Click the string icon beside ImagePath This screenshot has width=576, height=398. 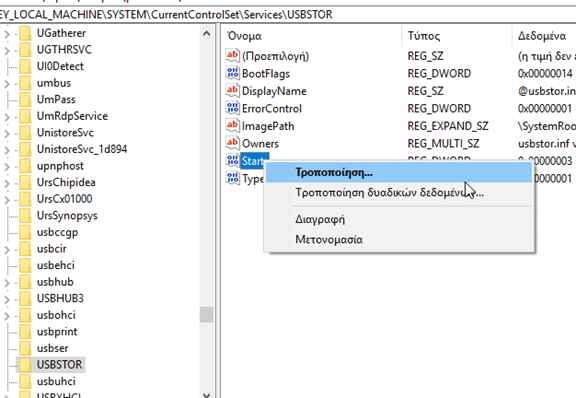click(232, 126)
